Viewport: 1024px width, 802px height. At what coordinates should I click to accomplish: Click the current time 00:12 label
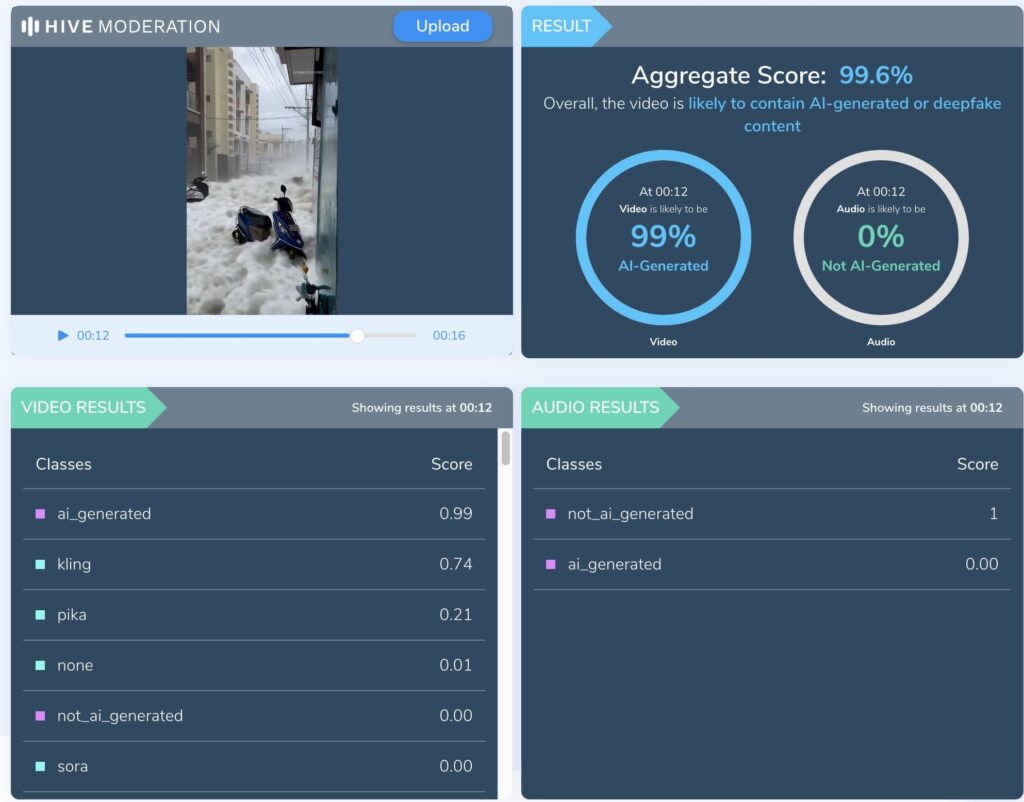[93, 336]
